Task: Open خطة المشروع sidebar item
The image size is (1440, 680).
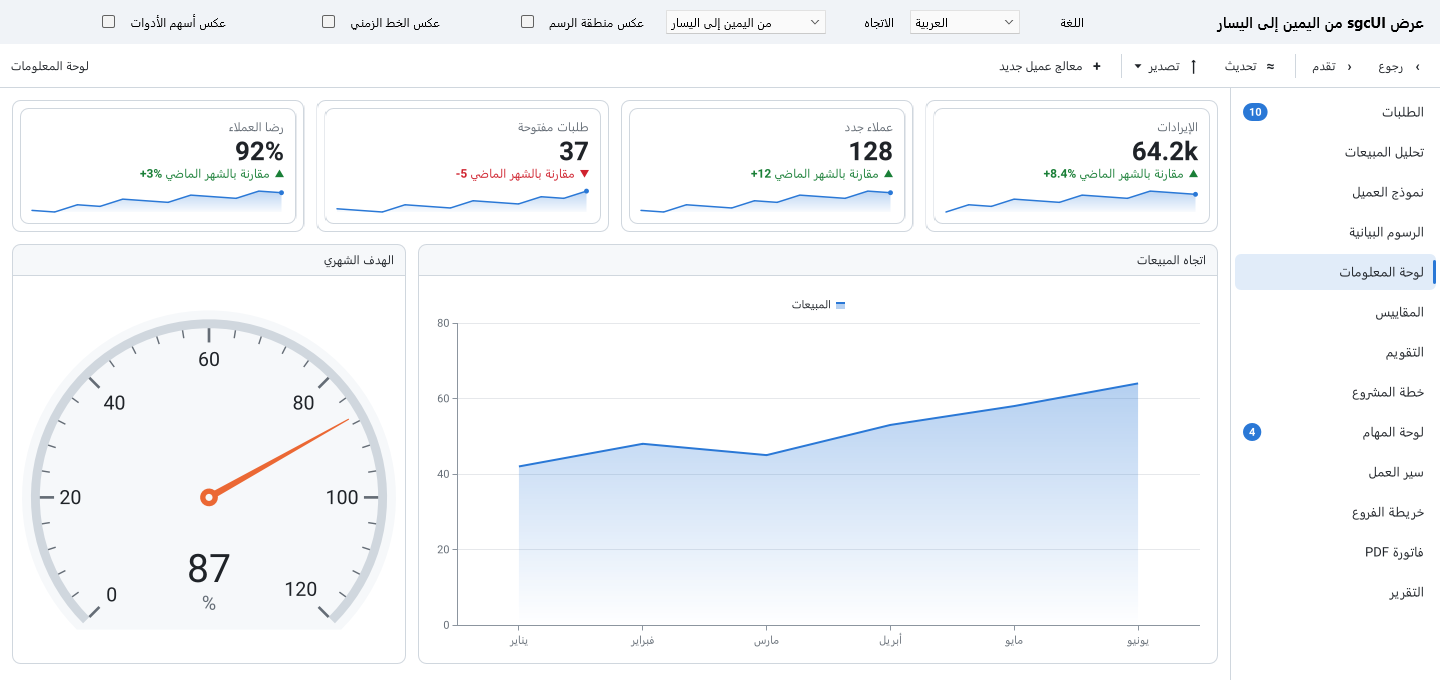Action: coord(1333,392)
